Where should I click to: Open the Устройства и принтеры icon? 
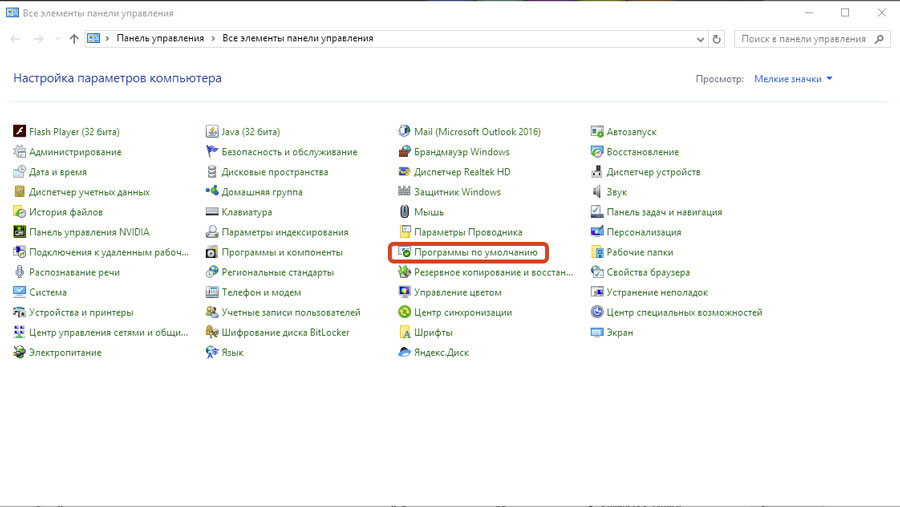coord(20,312)
